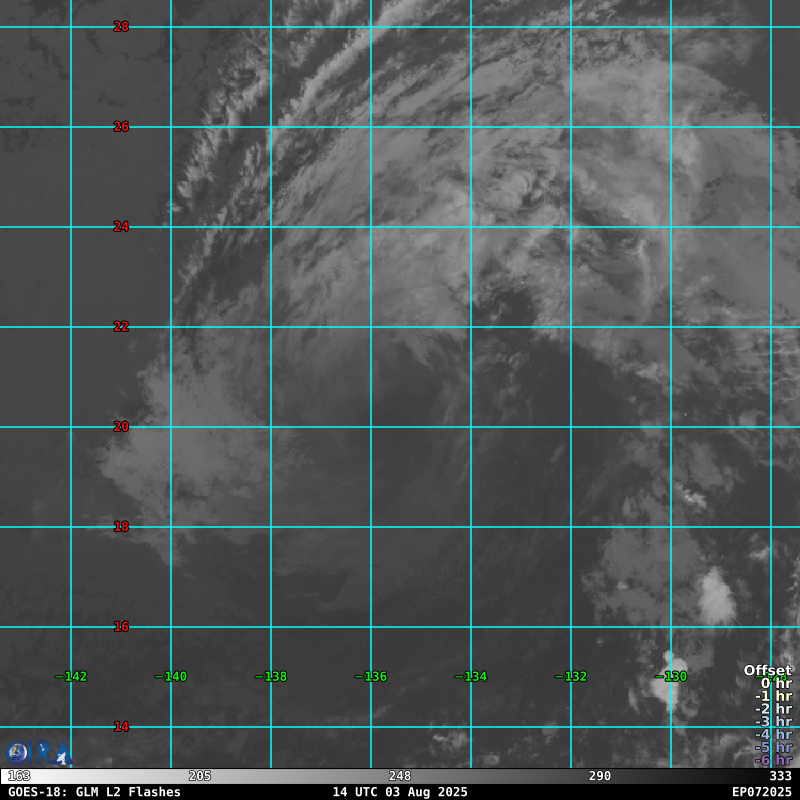Select the latitude label 20
This screenshot has width=800, height=800.
click(121, 427)
